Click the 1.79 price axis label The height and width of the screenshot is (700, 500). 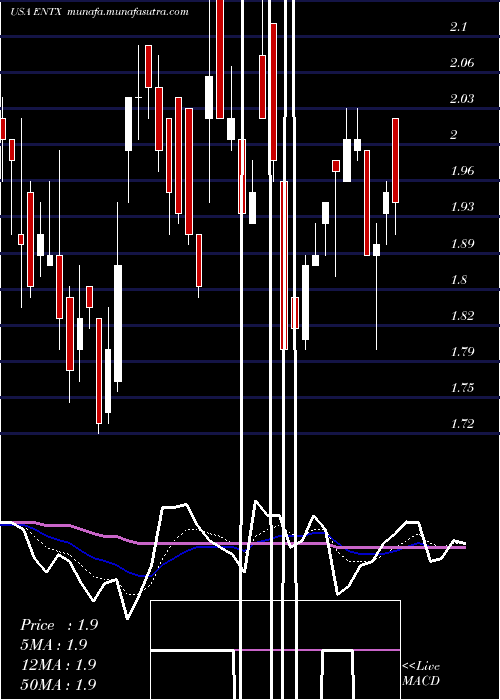pos(462,351)
